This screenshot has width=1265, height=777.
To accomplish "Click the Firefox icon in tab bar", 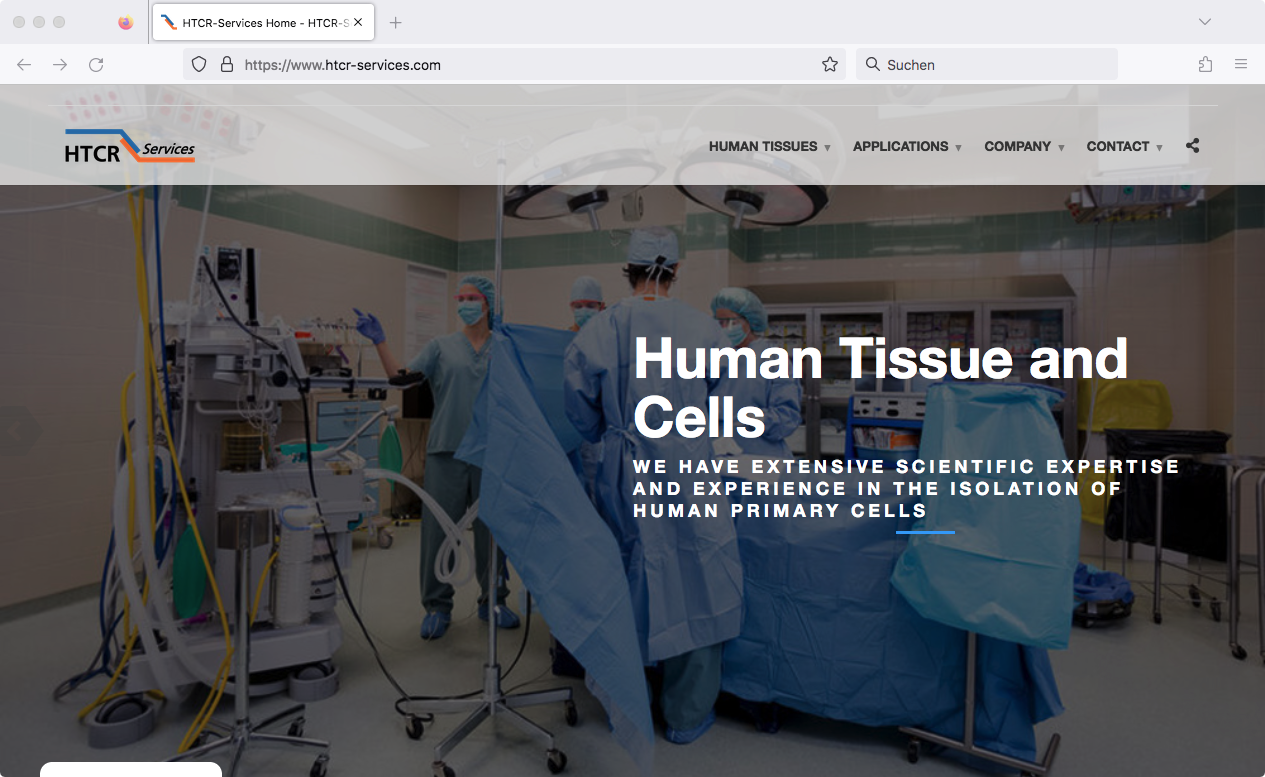I will pos(126,22).
